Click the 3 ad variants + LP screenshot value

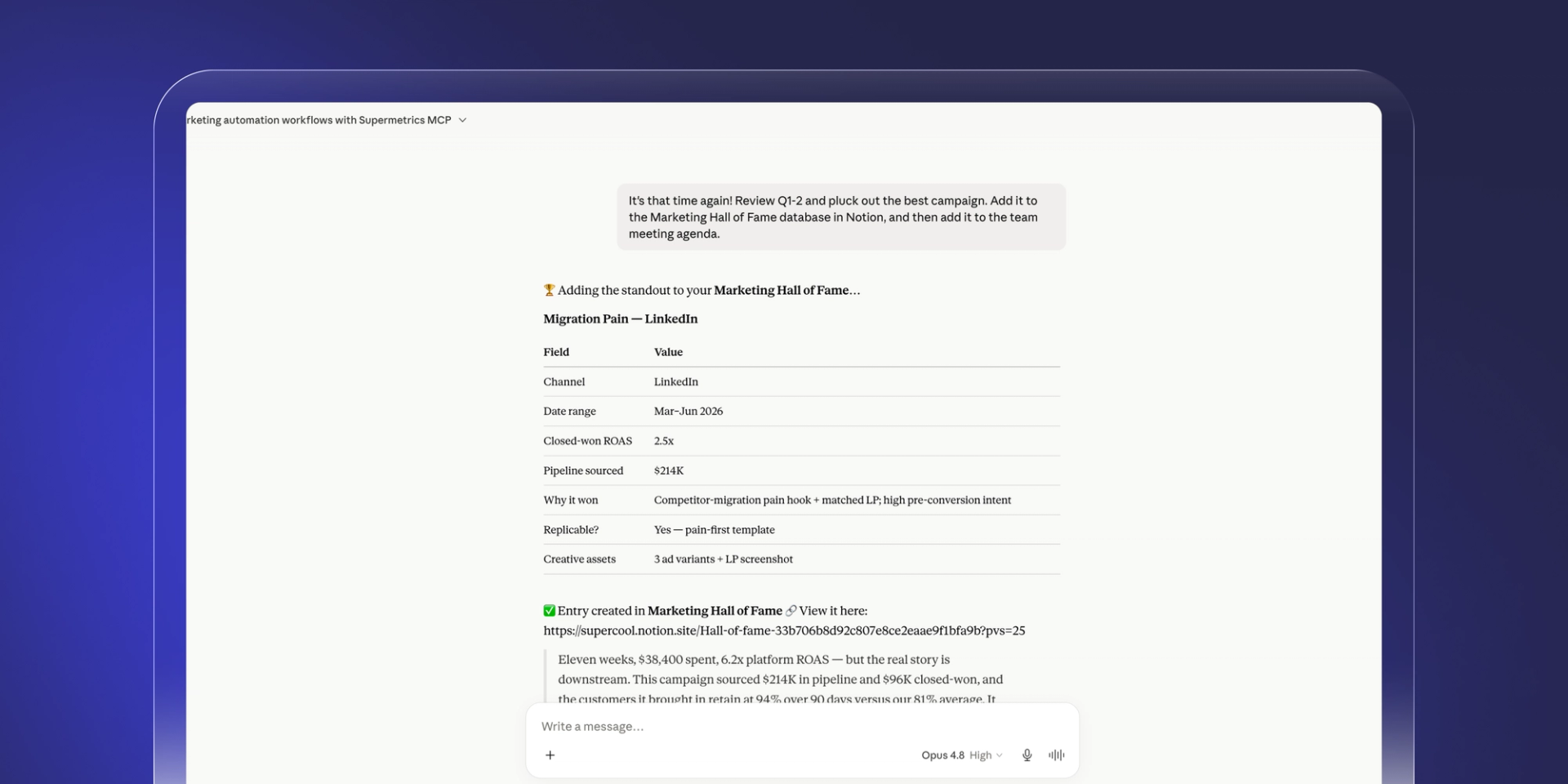[x=724, y=559]
